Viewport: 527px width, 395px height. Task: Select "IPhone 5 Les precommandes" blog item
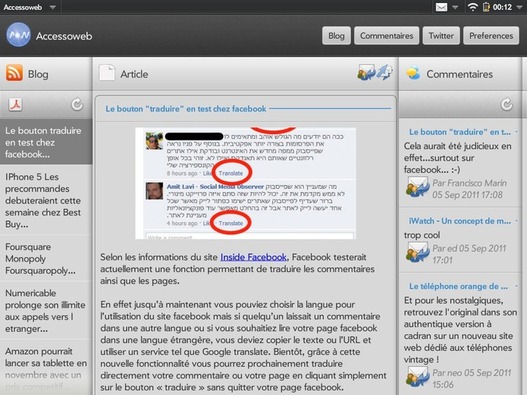(46, 200)
